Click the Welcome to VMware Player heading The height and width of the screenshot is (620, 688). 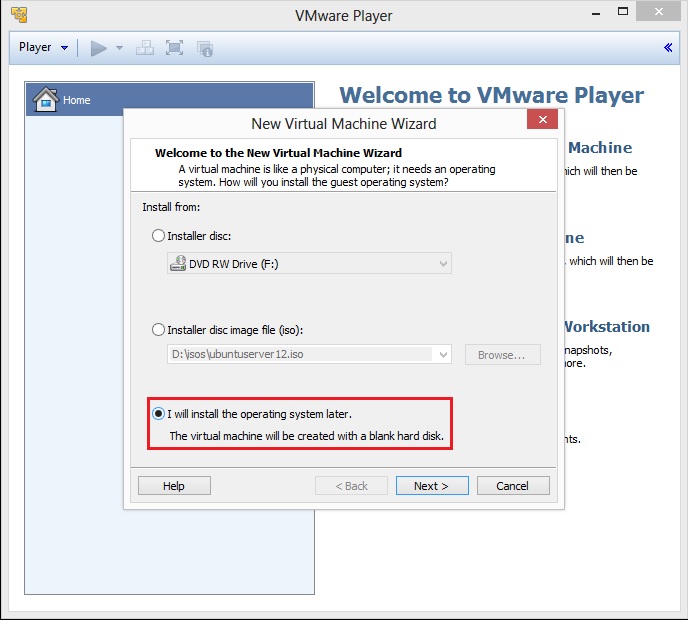pos(491,95)
